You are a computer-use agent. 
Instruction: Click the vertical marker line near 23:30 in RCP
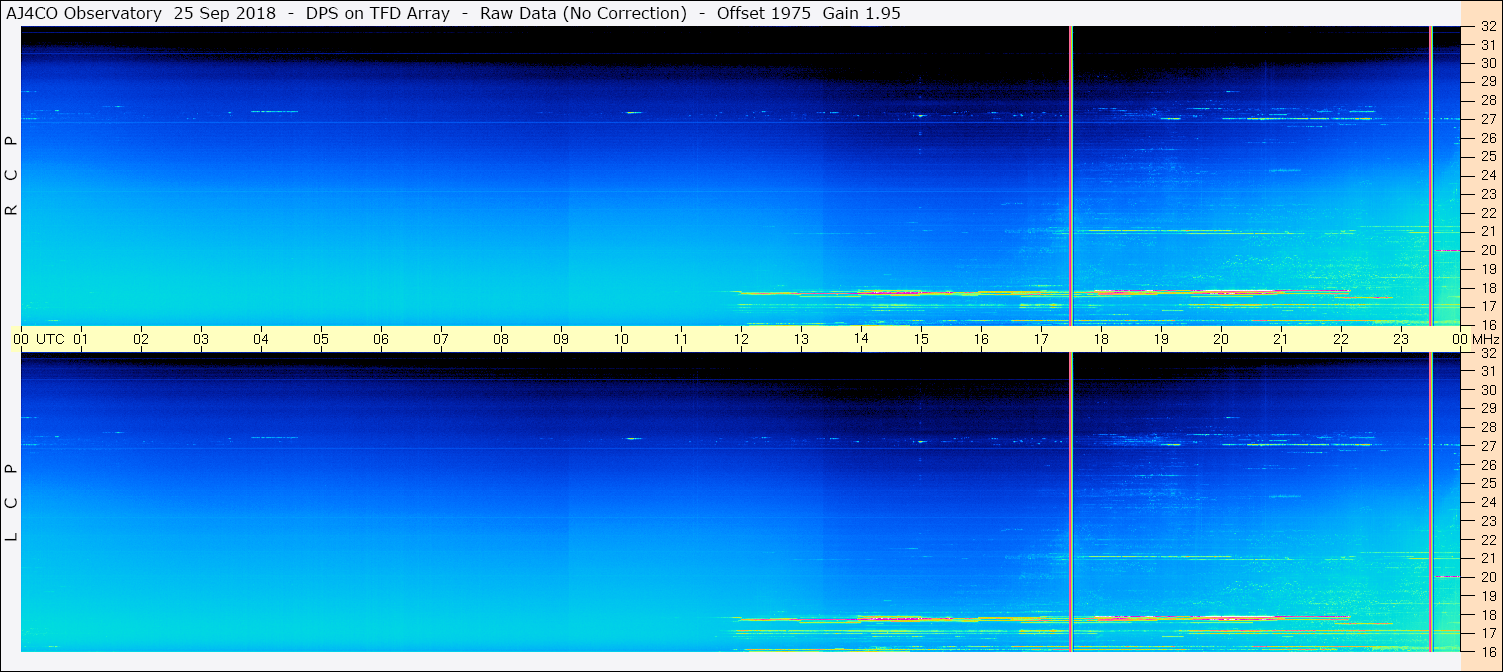click(1432, 176)
